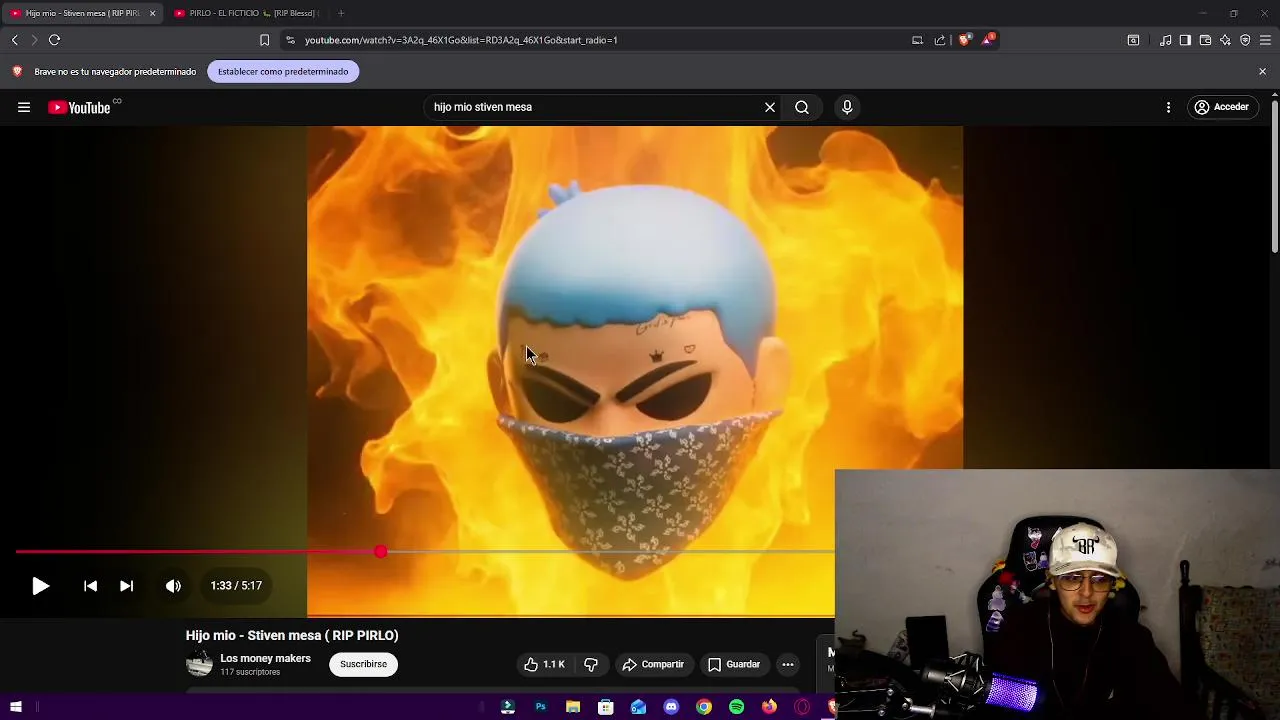Install app icon in address bar

[917, 40]
